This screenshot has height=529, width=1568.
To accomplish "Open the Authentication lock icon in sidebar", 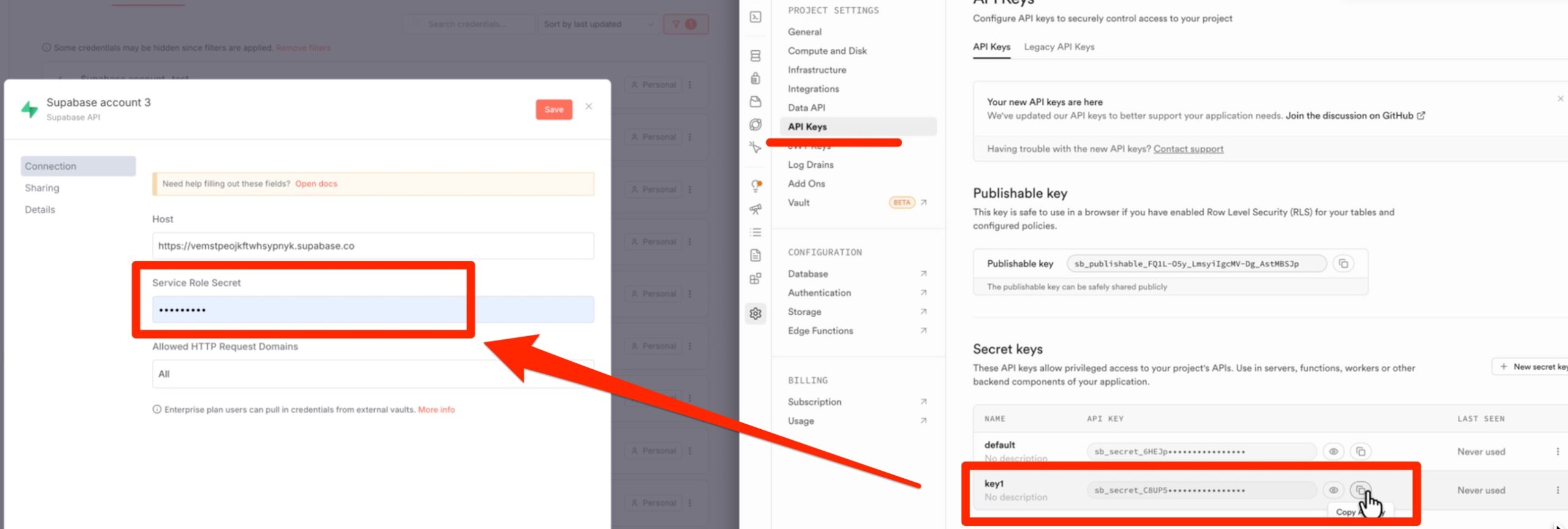I will pyautogui.click(x=755, y=78).
